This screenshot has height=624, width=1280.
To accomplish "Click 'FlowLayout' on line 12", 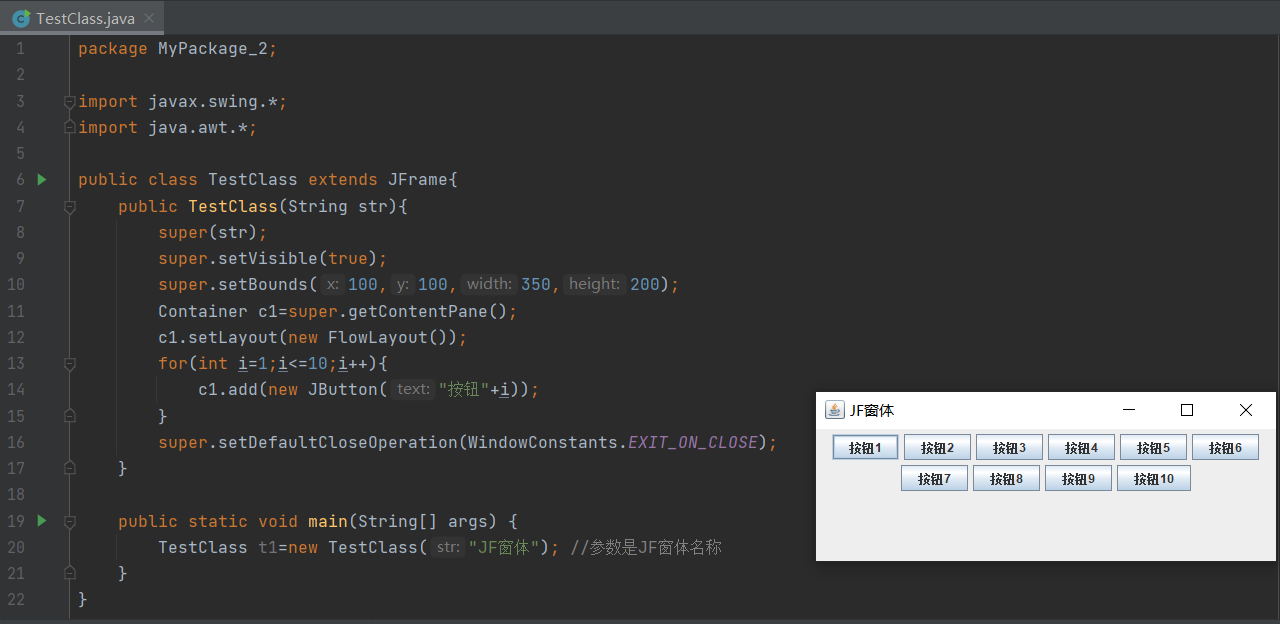I will [378, 337].
